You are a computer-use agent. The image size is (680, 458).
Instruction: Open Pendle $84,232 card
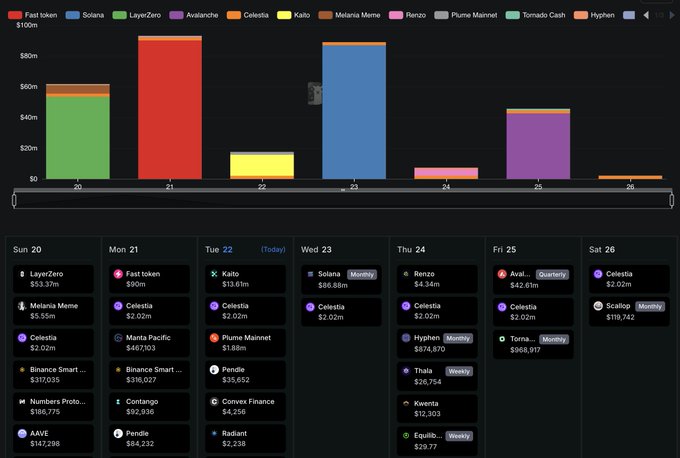pos(149,438)
